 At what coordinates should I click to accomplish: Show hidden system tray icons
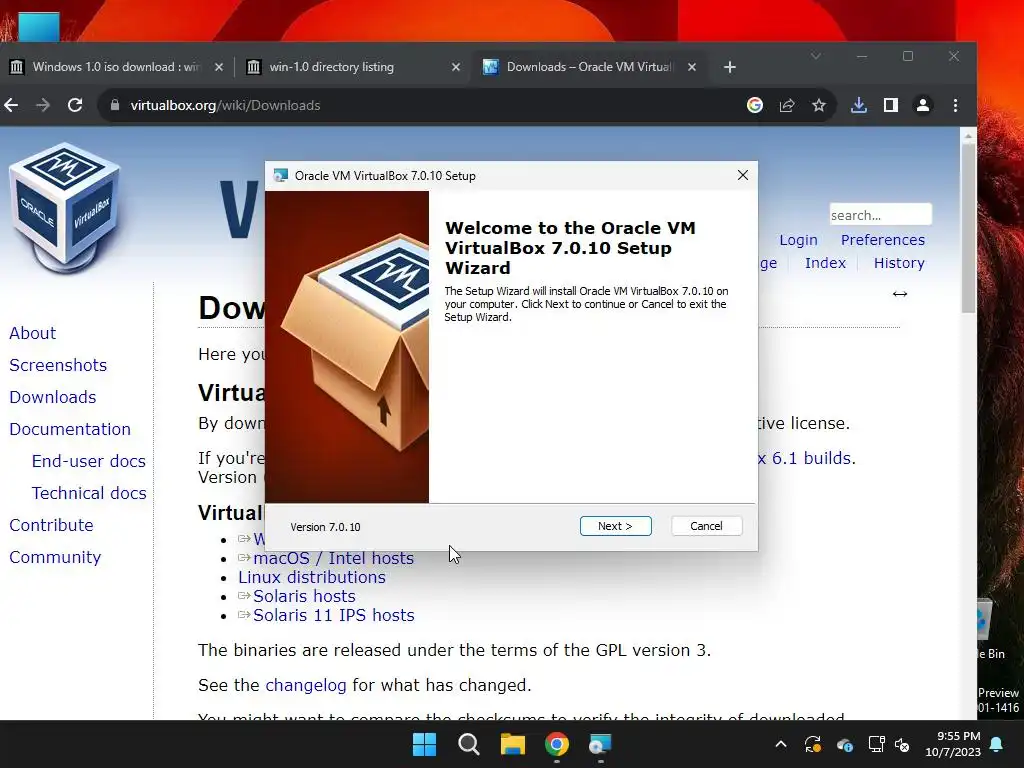(x=780, y=744)
